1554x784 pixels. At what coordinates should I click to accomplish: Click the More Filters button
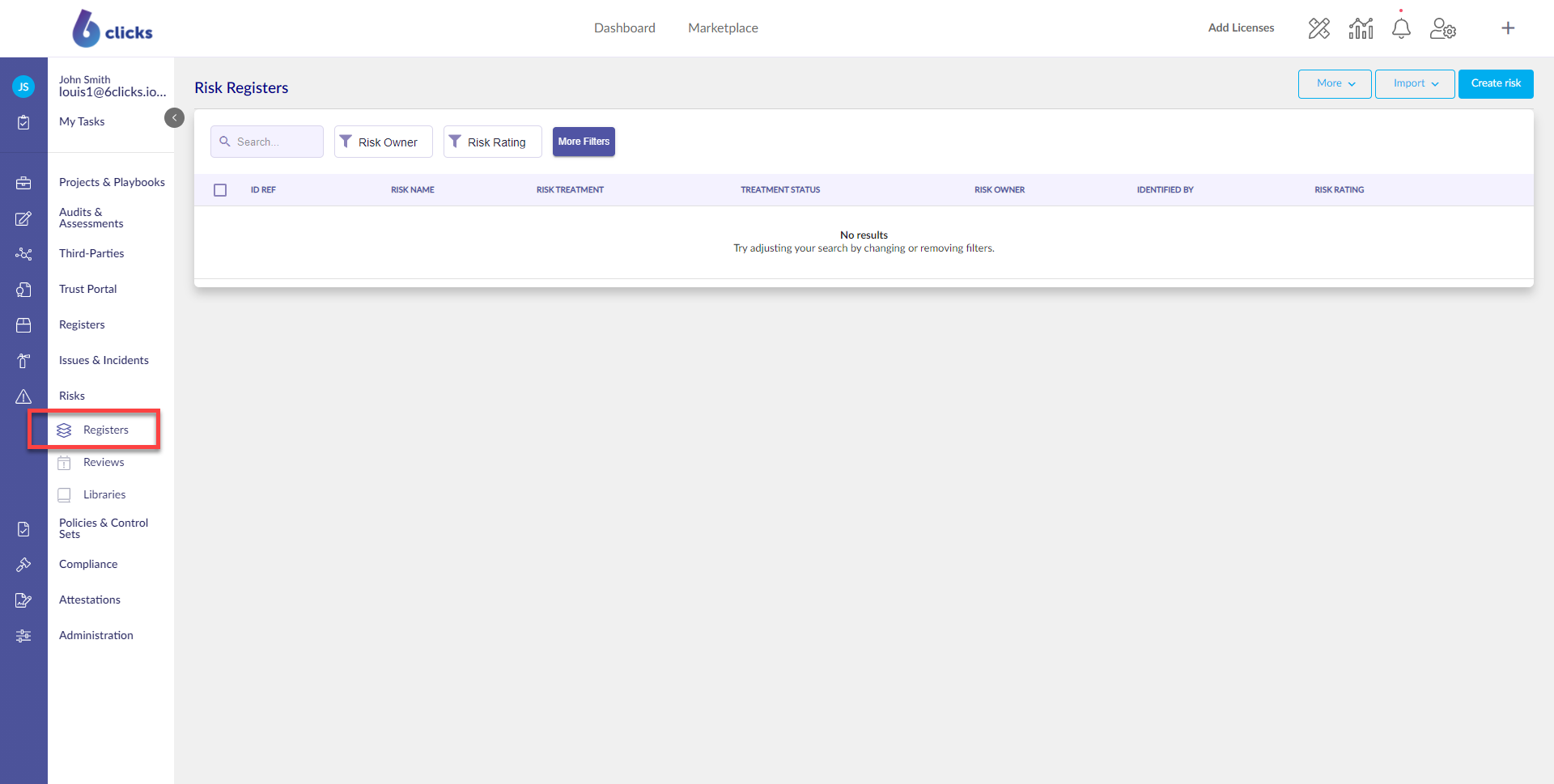pyautogui.click(x=584, y=142)
